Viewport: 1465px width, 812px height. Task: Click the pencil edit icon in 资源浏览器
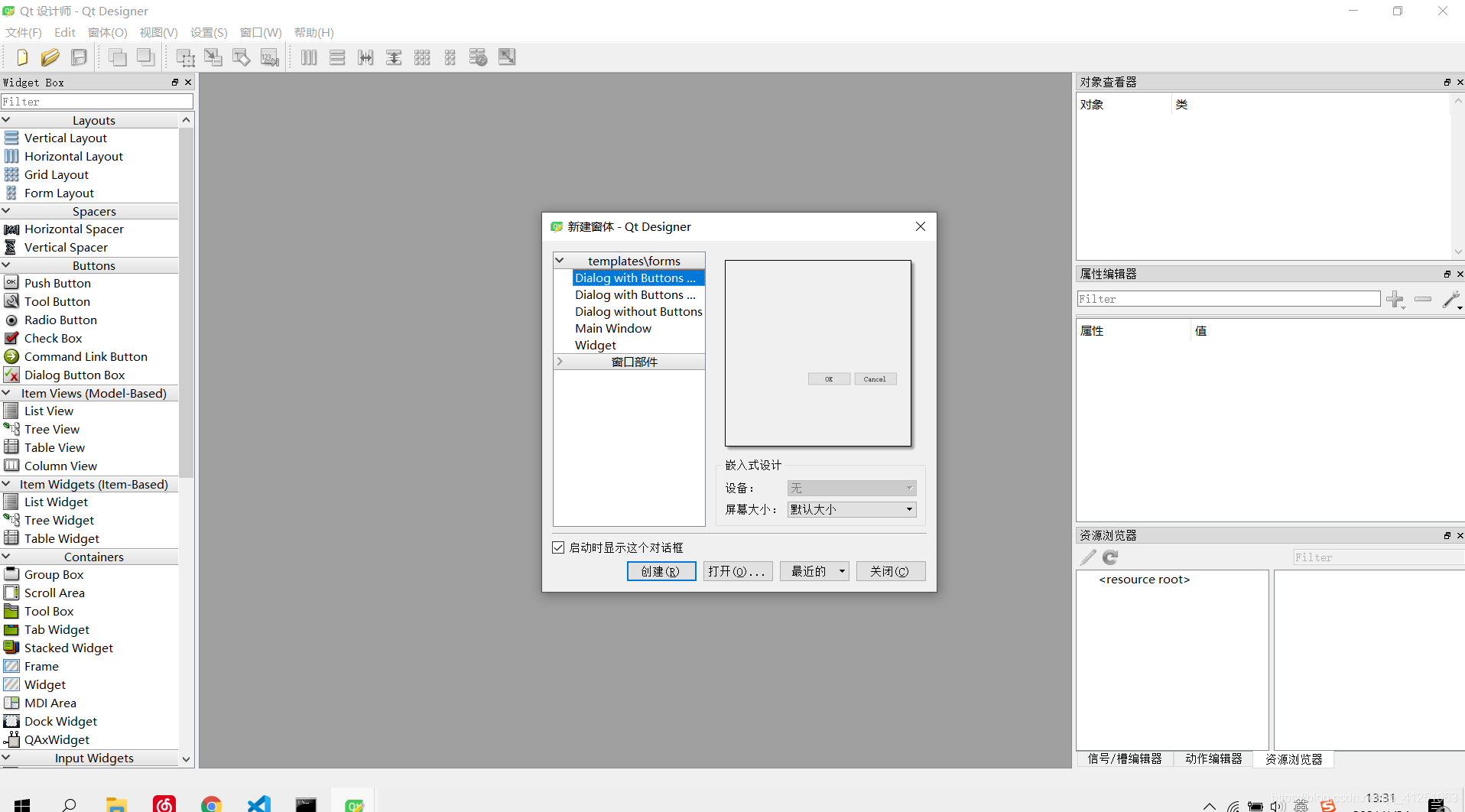pos(1087,557)
